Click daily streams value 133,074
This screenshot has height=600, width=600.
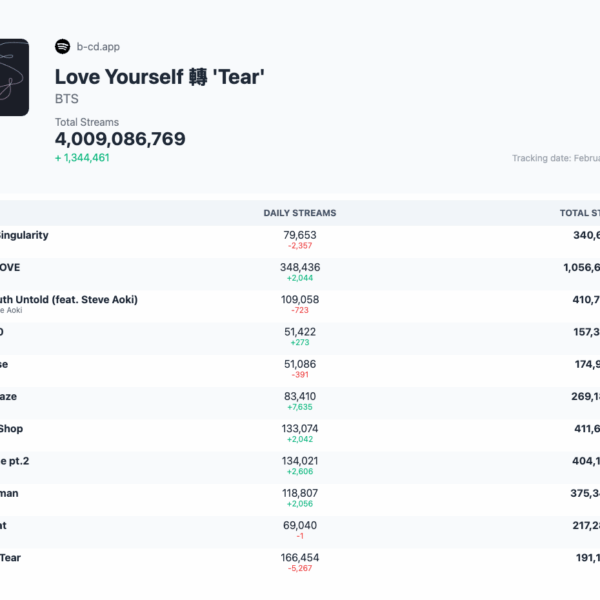pos(300,429)
